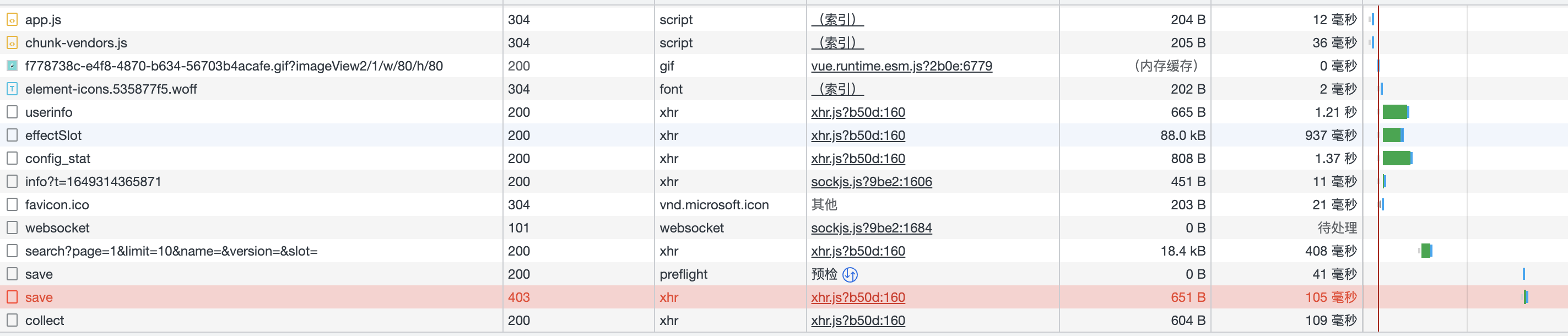Open the vue.runtime.esm.js?2b0e:6779 initiator link

pos(901,66)
